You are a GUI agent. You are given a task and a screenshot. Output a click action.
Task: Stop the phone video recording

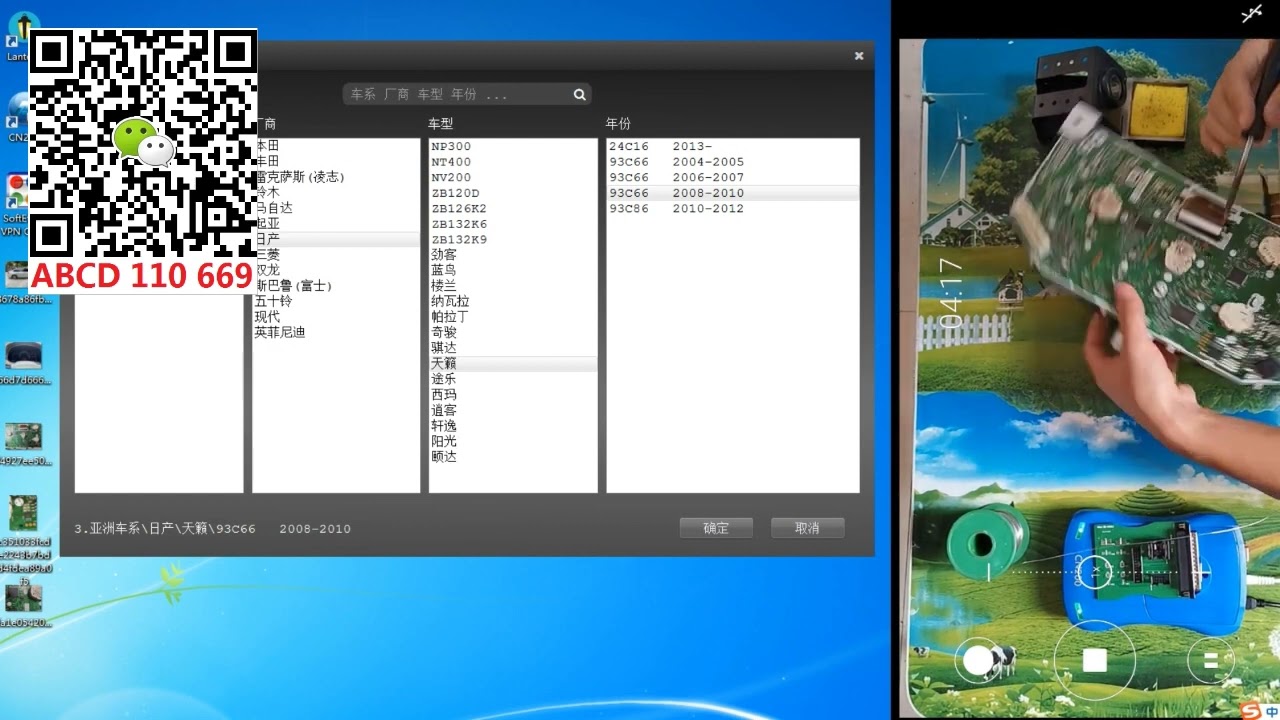click(1095, 660)
